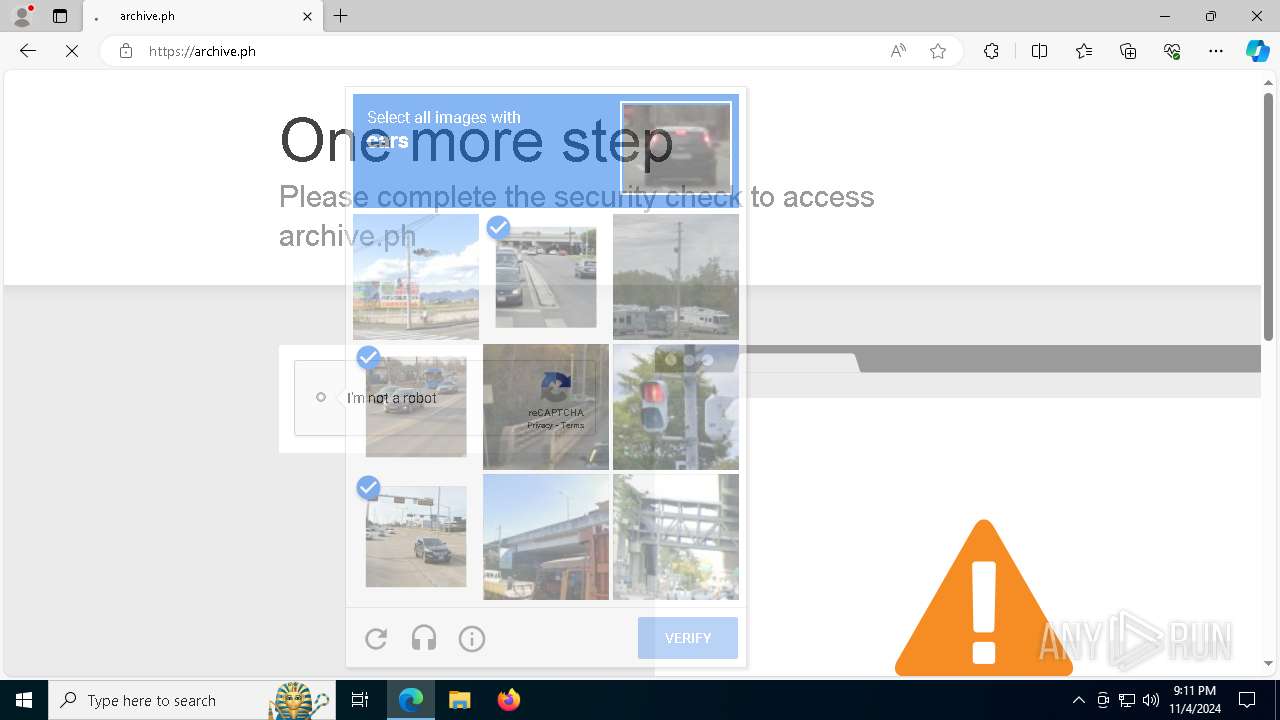Switch to the archive.ph tab
Screen dimensions: 1280x720
[203, 16]
